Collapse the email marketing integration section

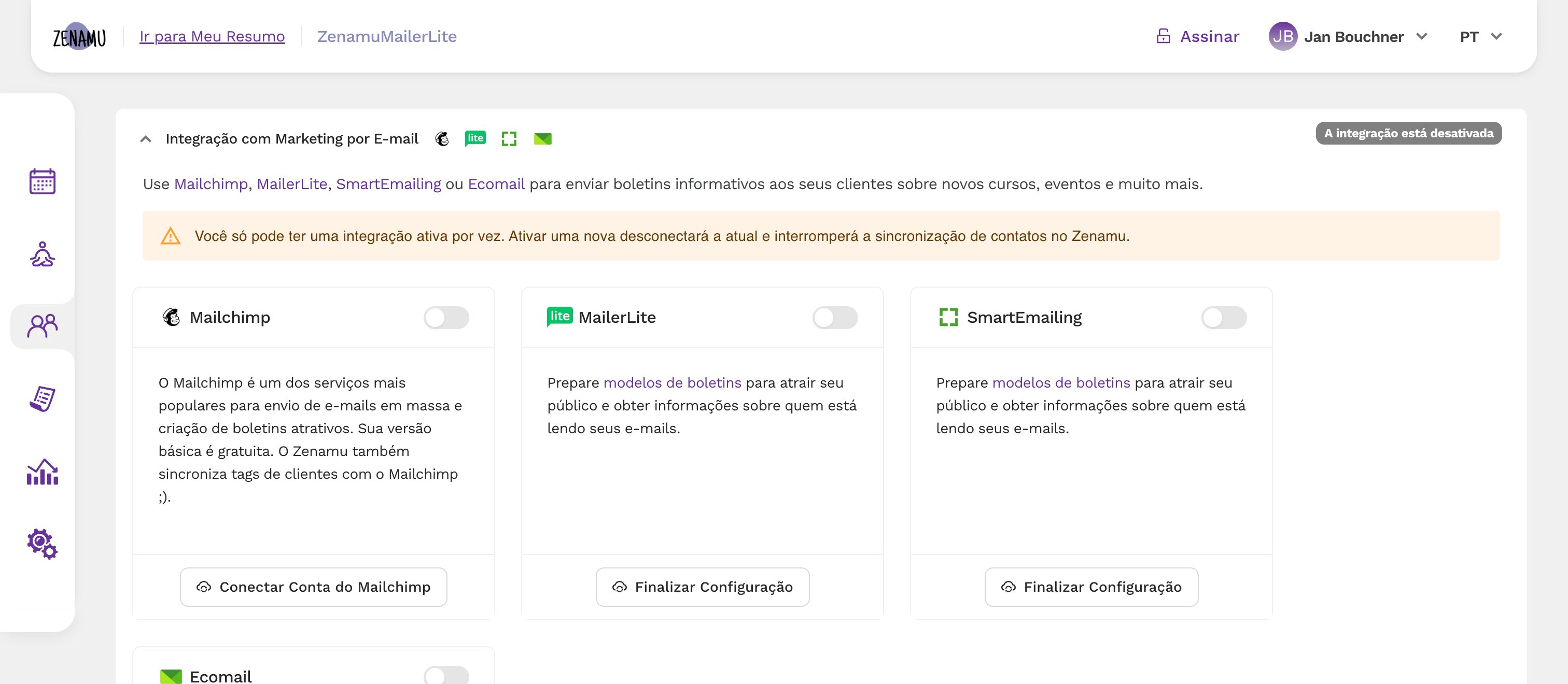coord(146,139)
